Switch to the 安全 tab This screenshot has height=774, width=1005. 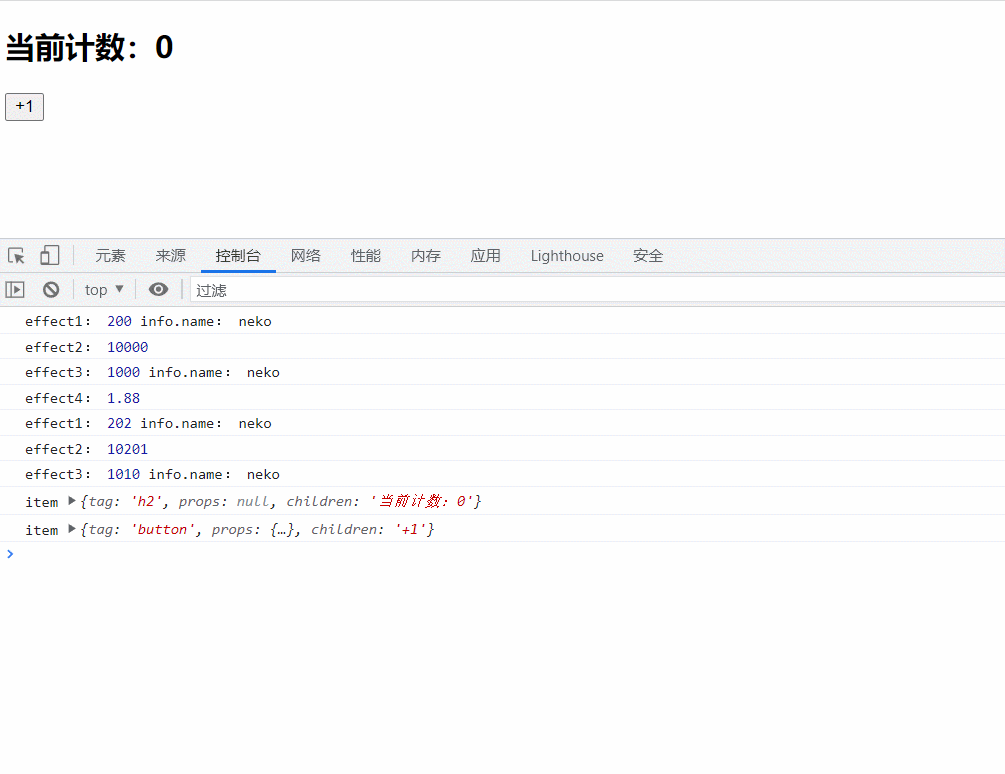648,256
